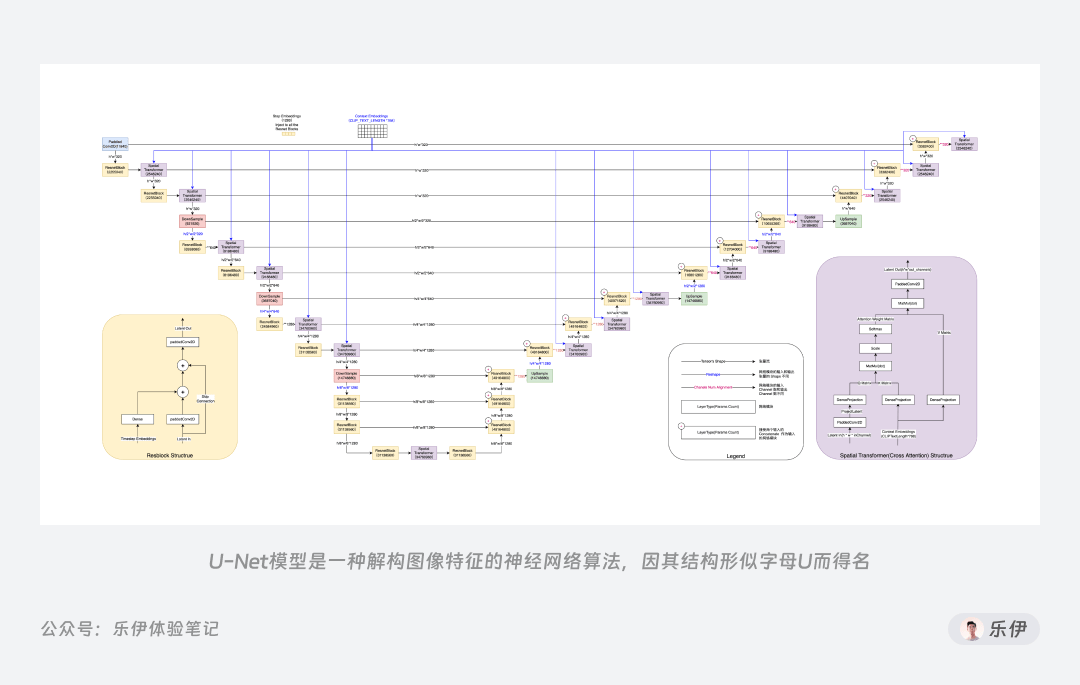Click the Resblock Structure label
Screen dimensions: 1080x685
pos(169,456)
